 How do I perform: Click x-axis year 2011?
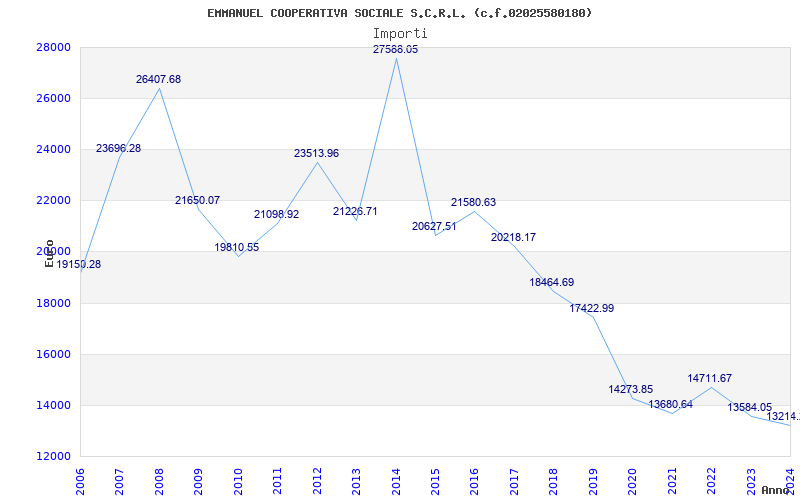277,481
